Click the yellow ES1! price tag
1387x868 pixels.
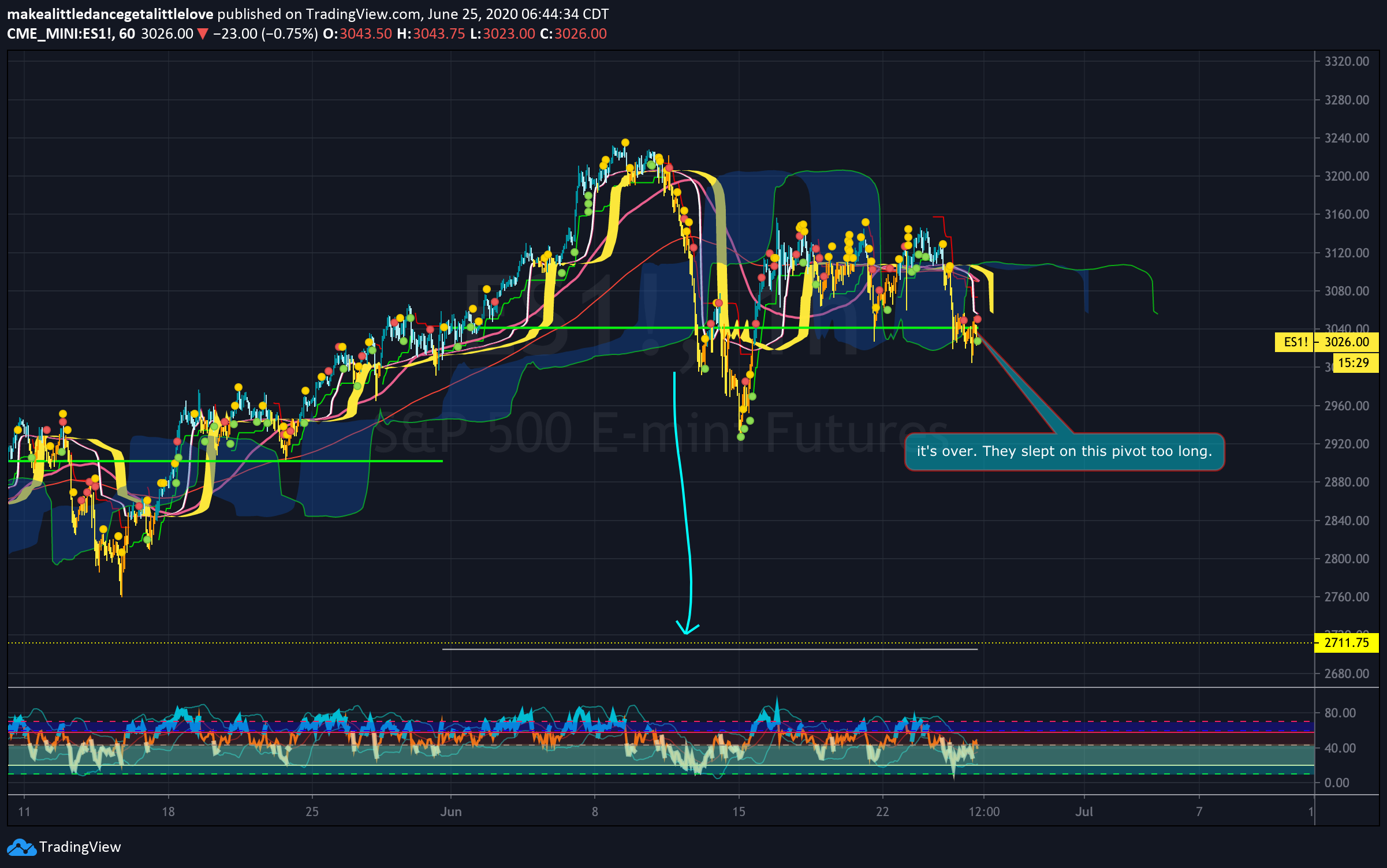coord(1295,342)
